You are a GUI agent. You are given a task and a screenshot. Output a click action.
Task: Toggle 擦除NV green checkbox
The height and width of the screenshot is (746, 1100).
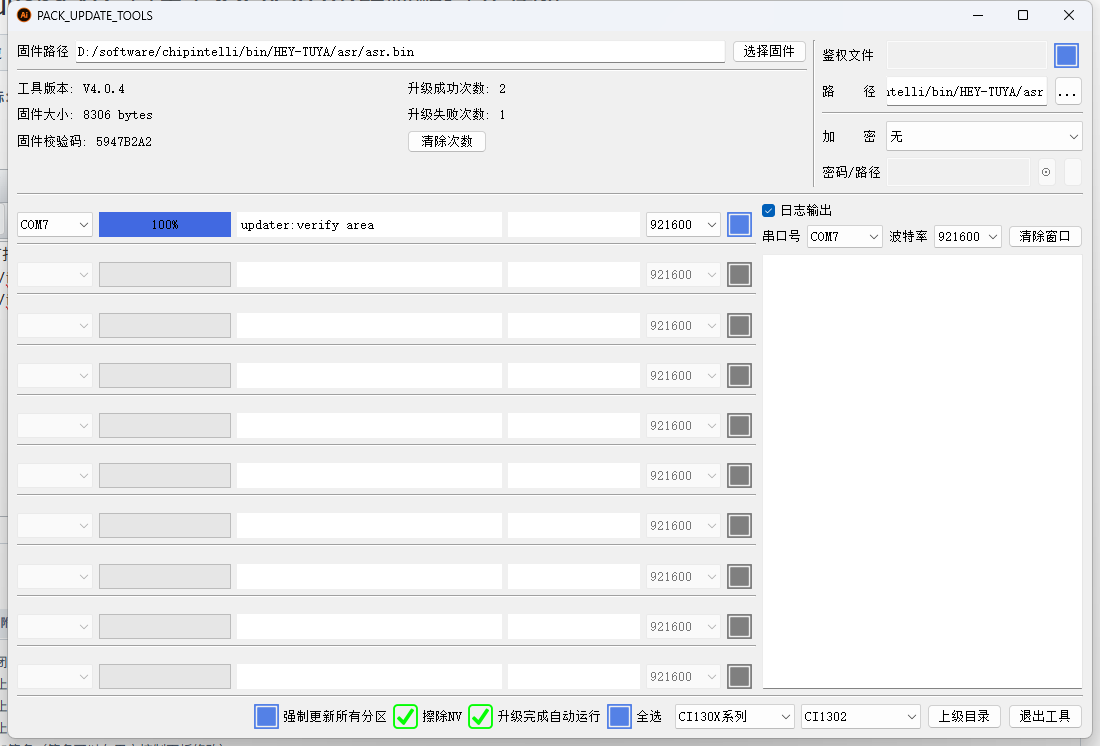(x=405, y=717)
